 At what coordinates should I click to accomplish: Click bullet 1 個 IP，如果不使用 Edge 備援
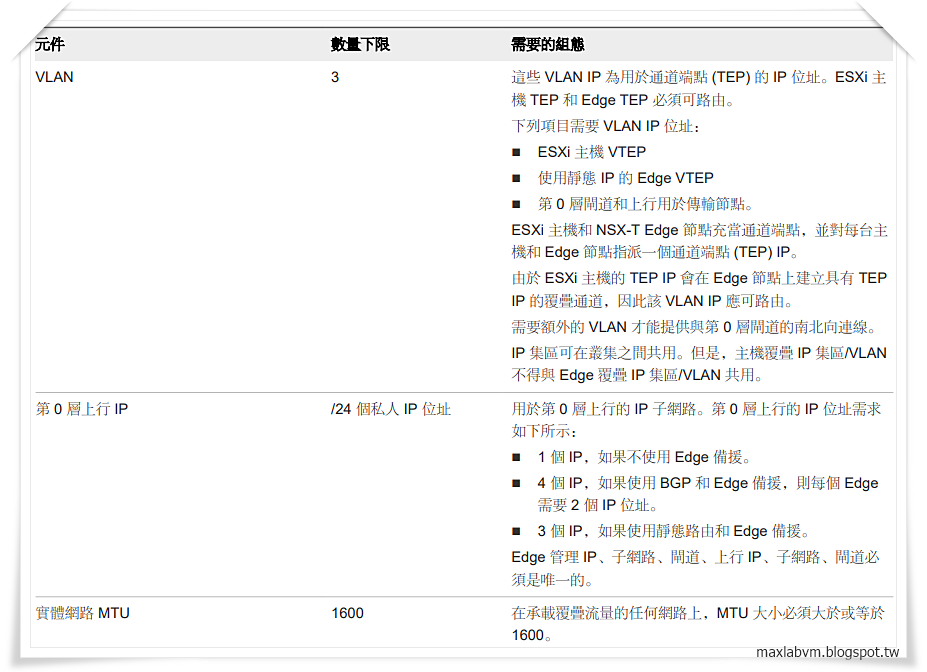(644, 457)
